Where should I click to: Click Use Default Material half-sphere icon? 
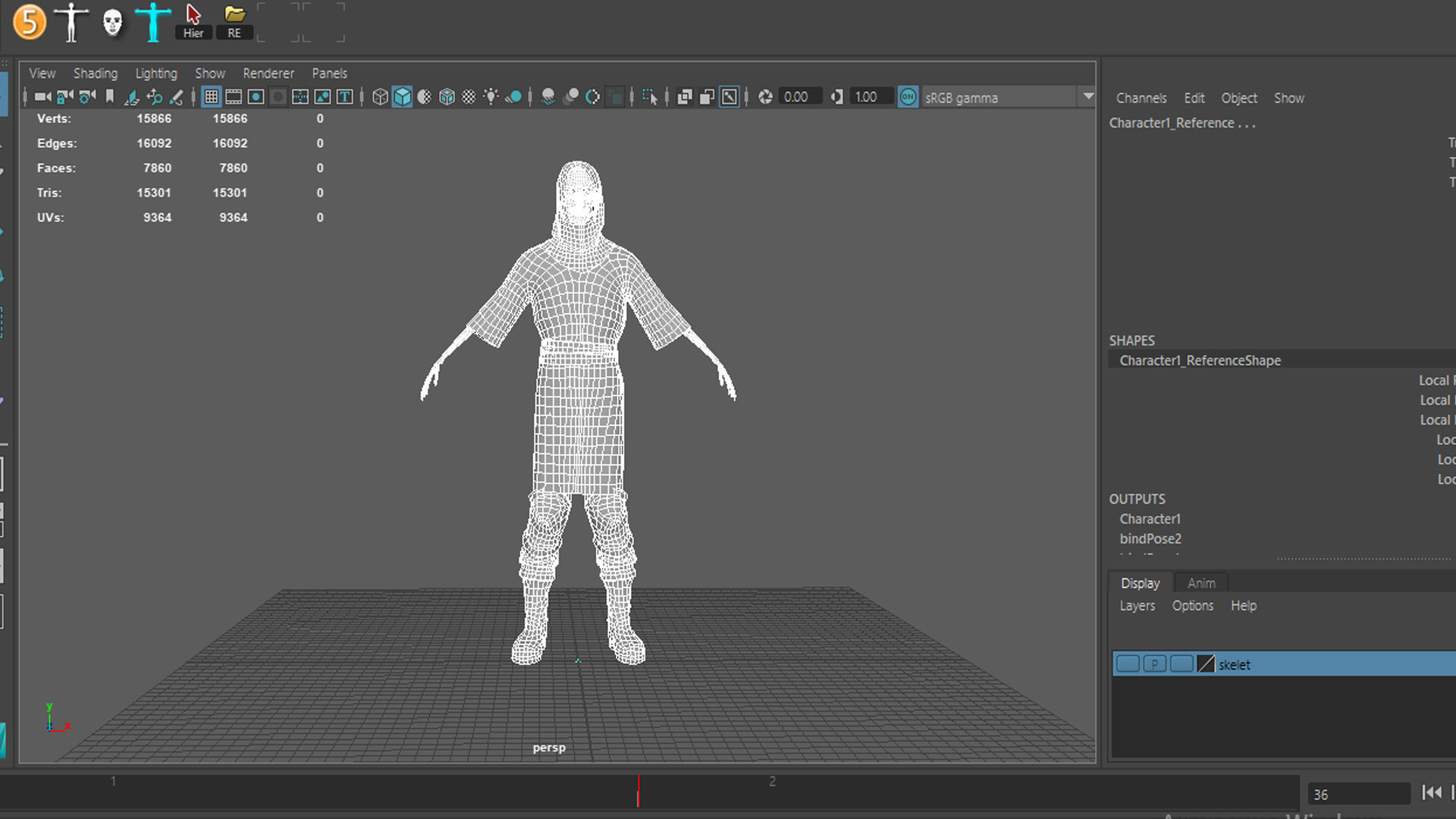425,97
